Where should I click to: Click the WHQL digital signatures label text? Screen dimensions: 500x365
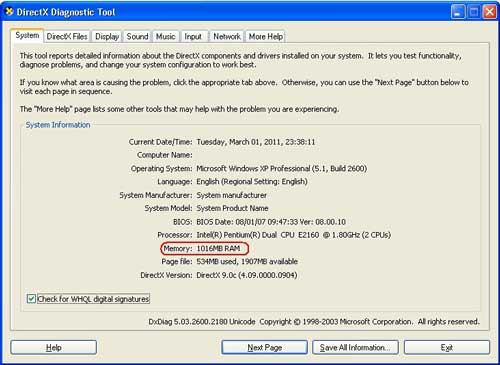pos(93,299)
